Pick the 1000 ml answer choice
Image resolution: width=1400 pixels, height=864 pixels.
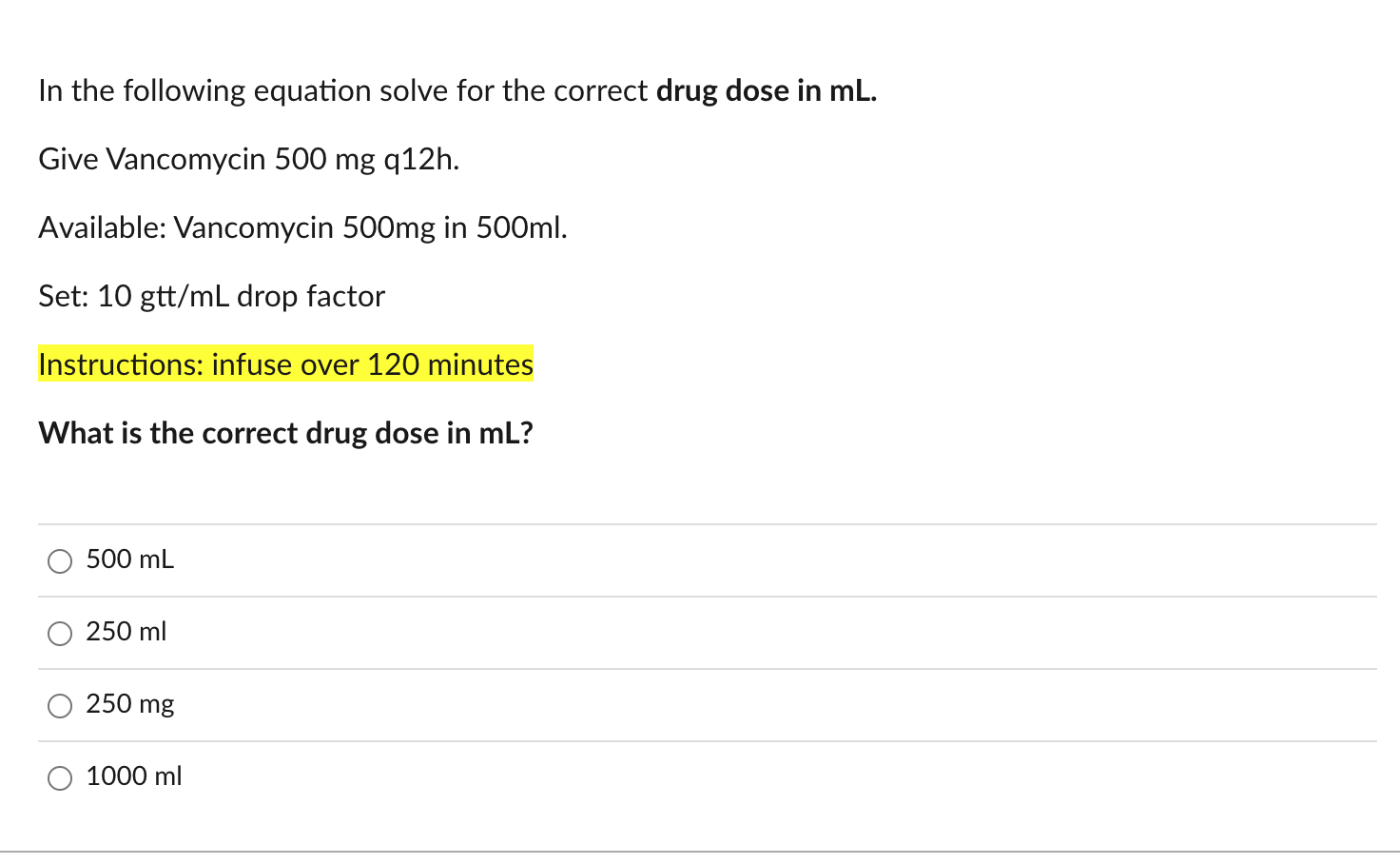59,777
